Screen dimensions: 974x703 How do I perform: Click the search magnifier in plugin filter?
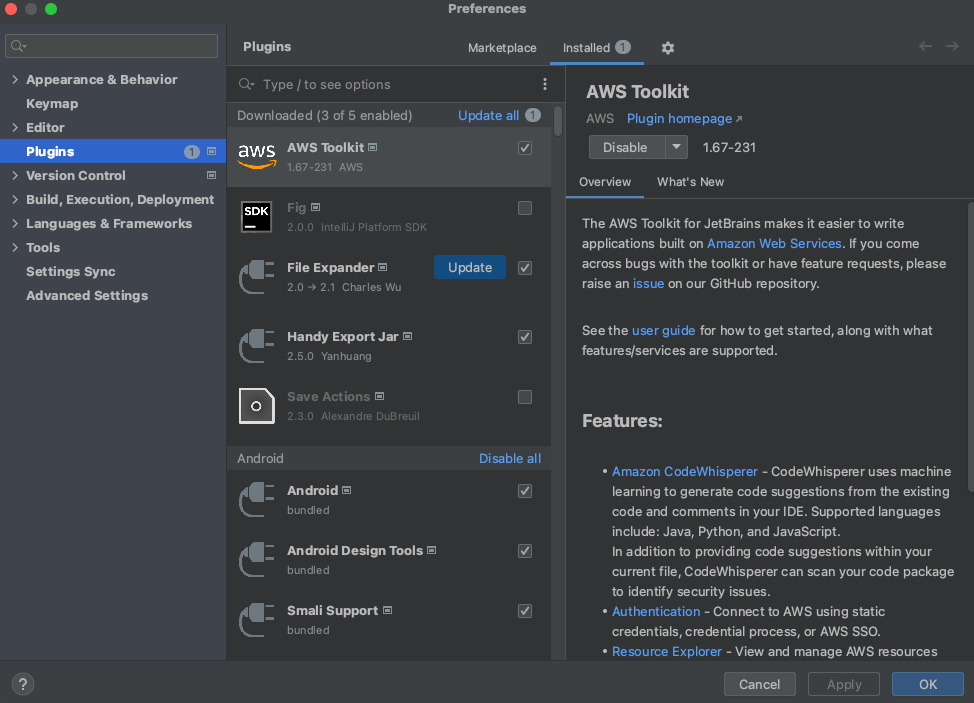tap(247, 84)
